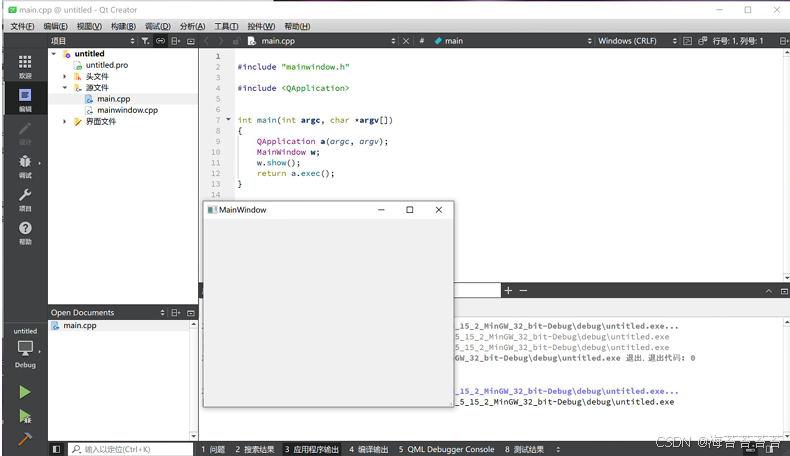The image size is (790, 456).
Task: Open the Help mode
Action: click(25, 233)
